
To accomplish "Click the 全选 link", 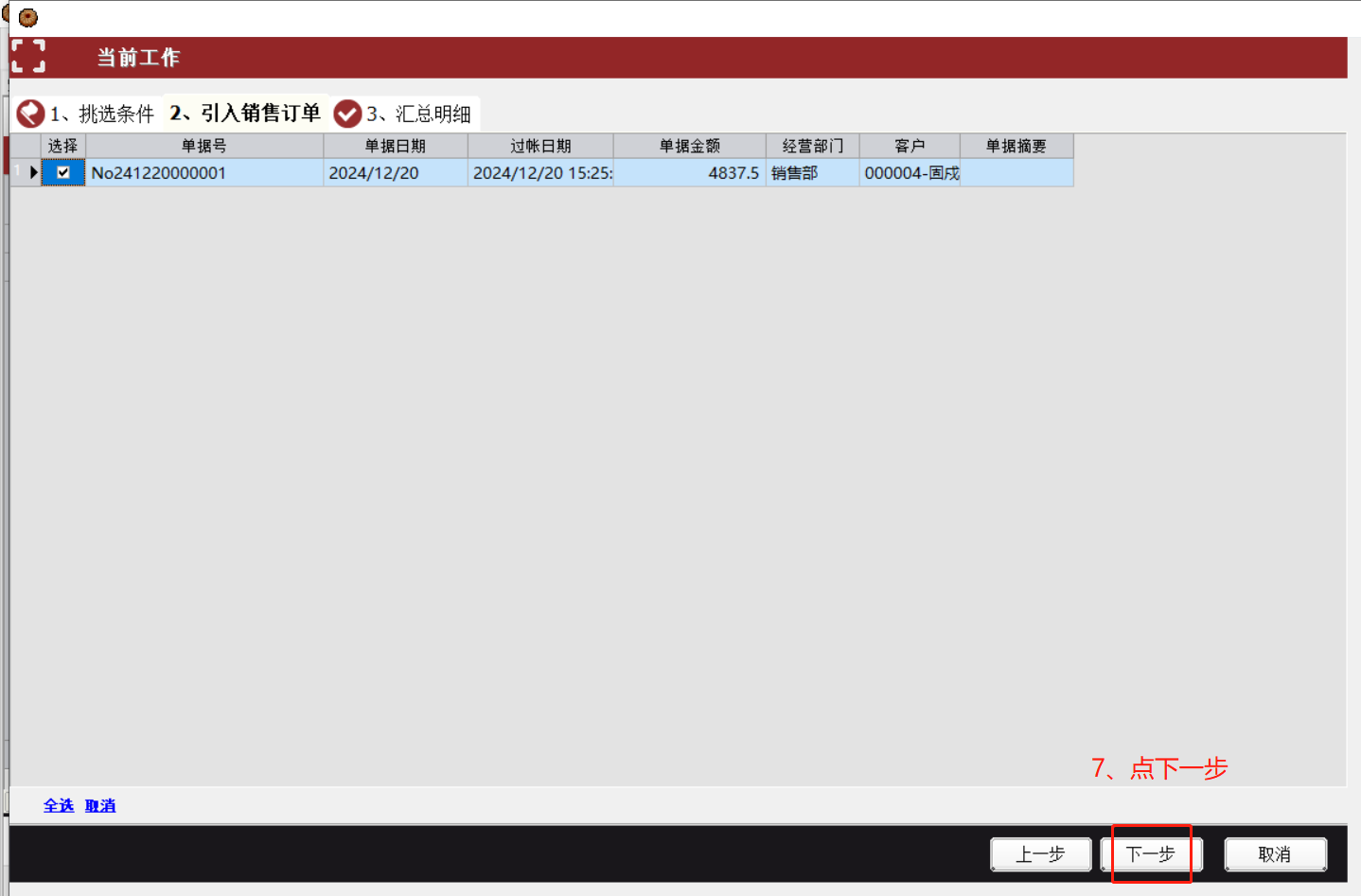I will click(59, 805).
